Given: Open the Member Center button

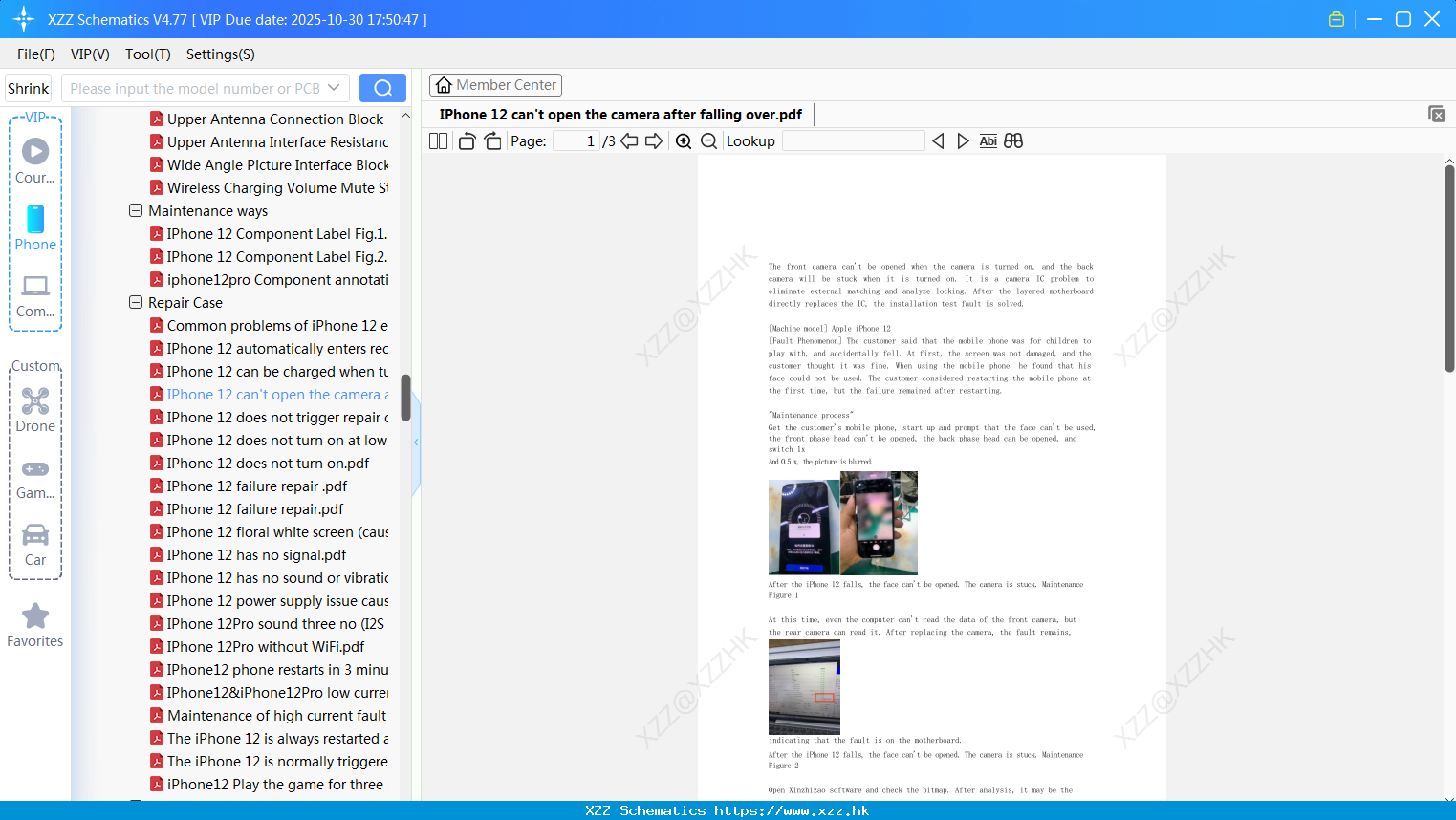Looking at the screenshot, I should 495,85.
